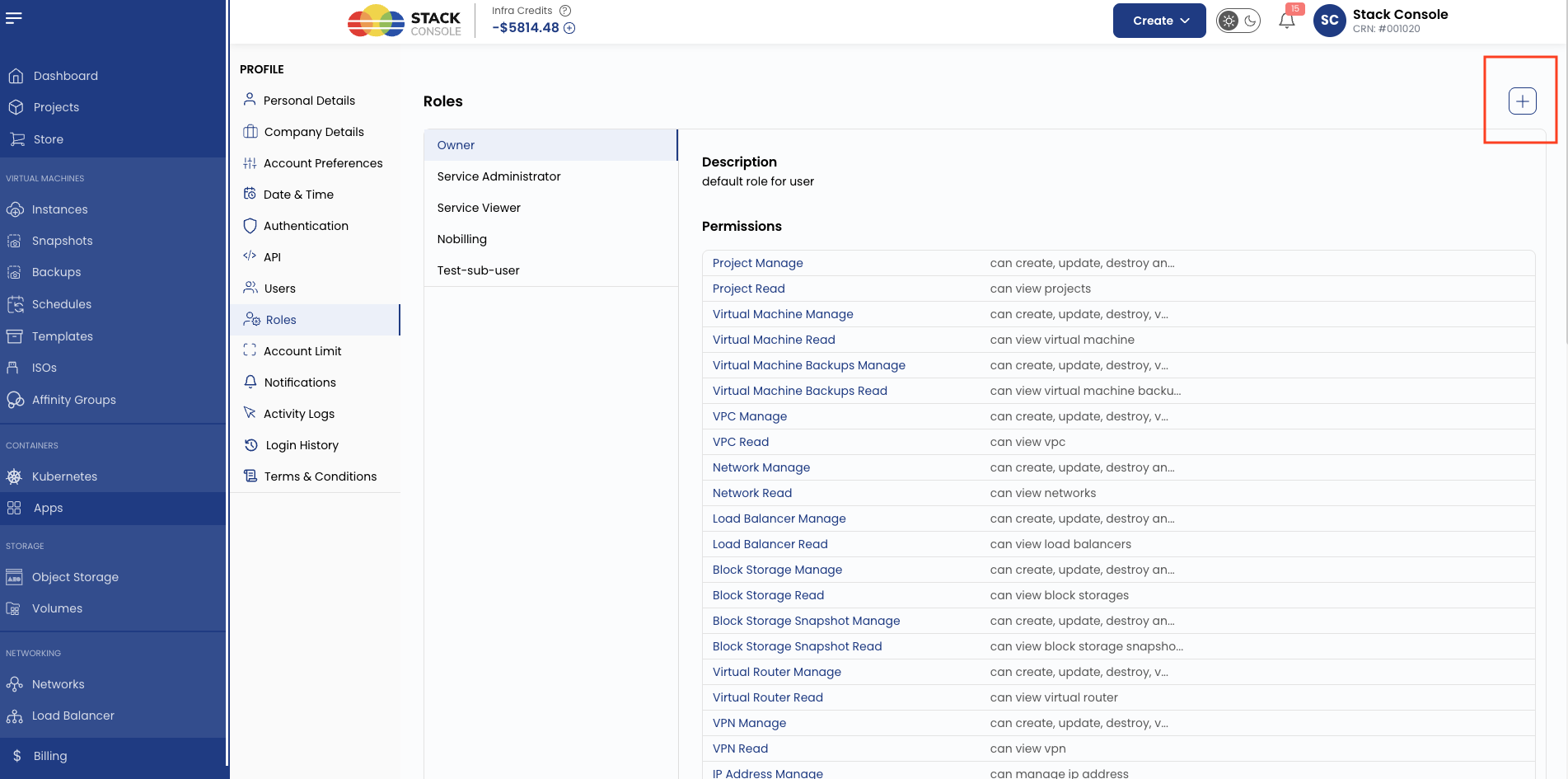
Task: Click the Activity Logs cursor icon
Action: (x=250, y=413)
